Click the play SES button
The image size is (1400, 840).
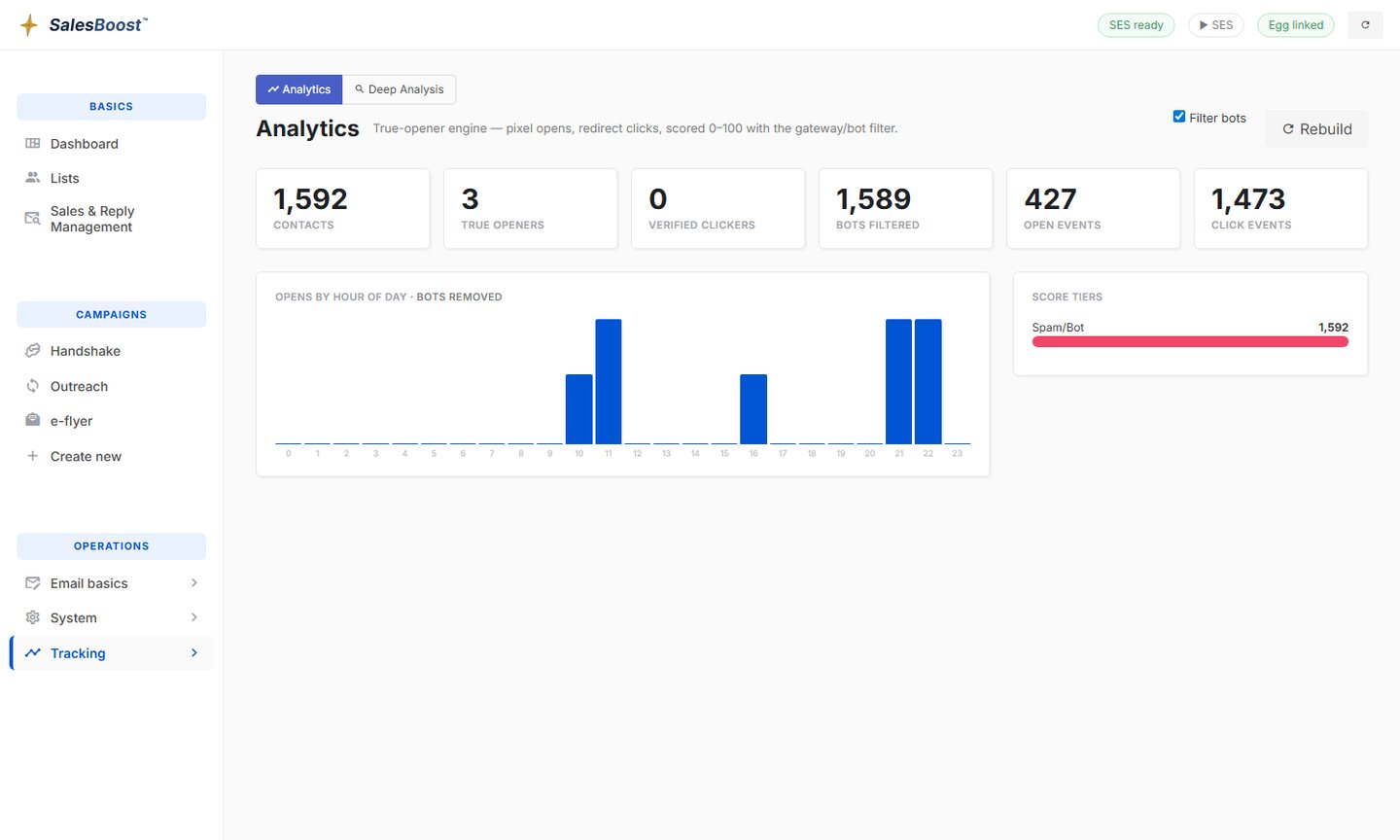1216,25
